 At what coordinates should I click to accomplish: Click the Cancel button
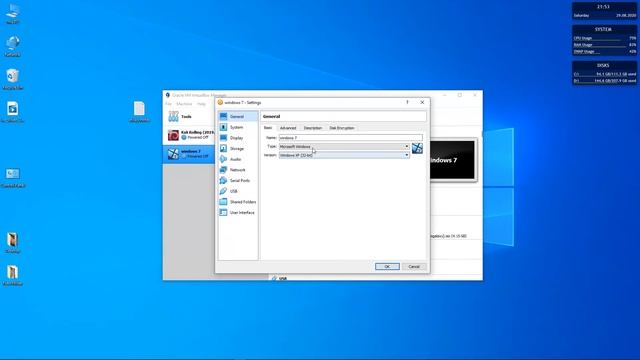click(x=414, y=267)
